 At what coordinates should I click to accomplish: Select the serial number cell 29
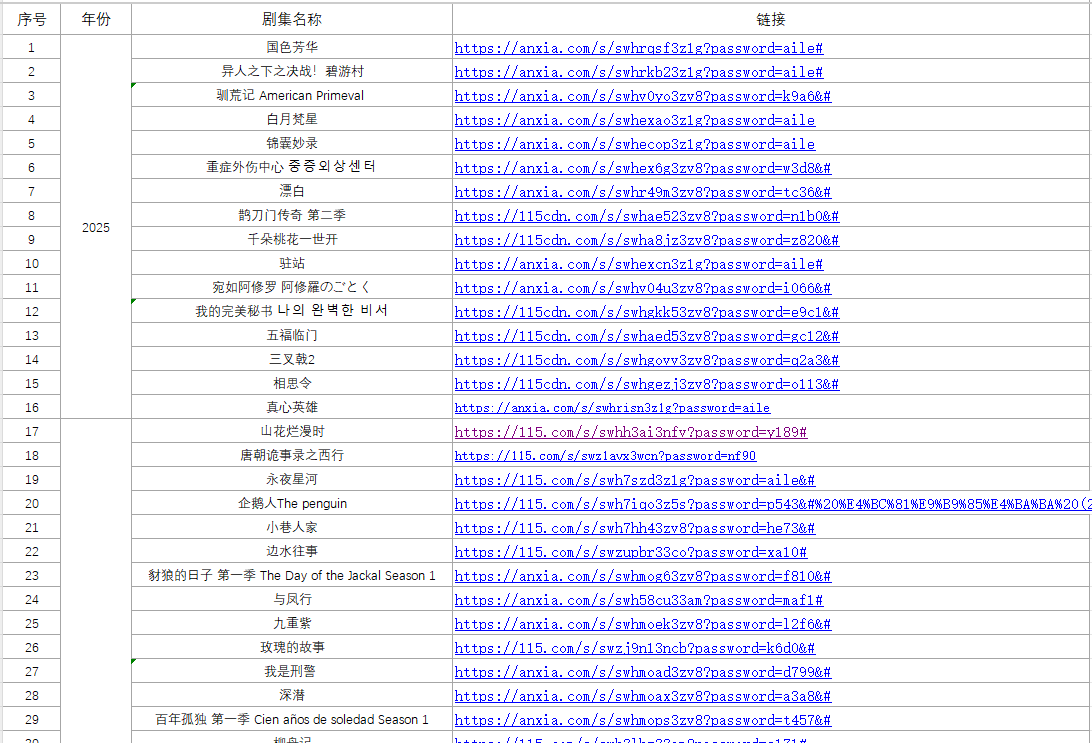[31, 720]
